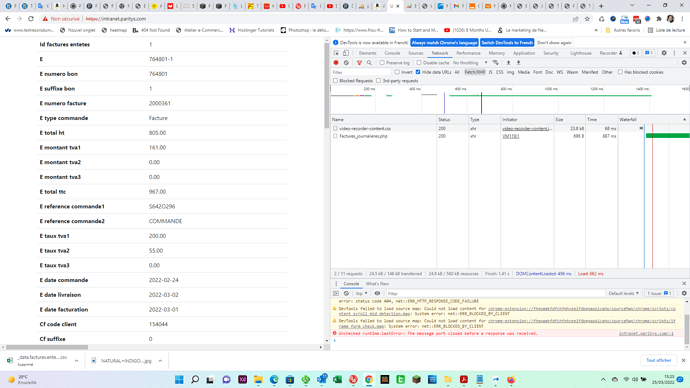Click red Load marker in timeline overview
The image size is (690, 388).
point(481,103)
